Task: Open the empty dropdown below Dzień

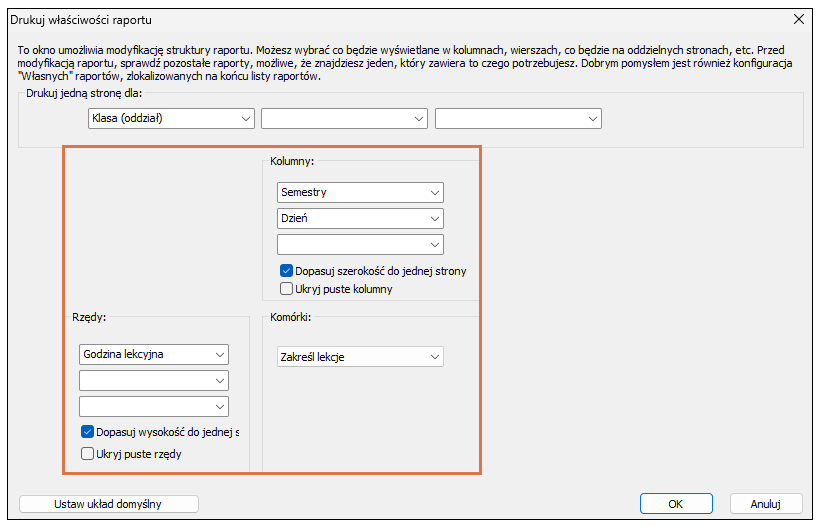Action: [360, 244]
